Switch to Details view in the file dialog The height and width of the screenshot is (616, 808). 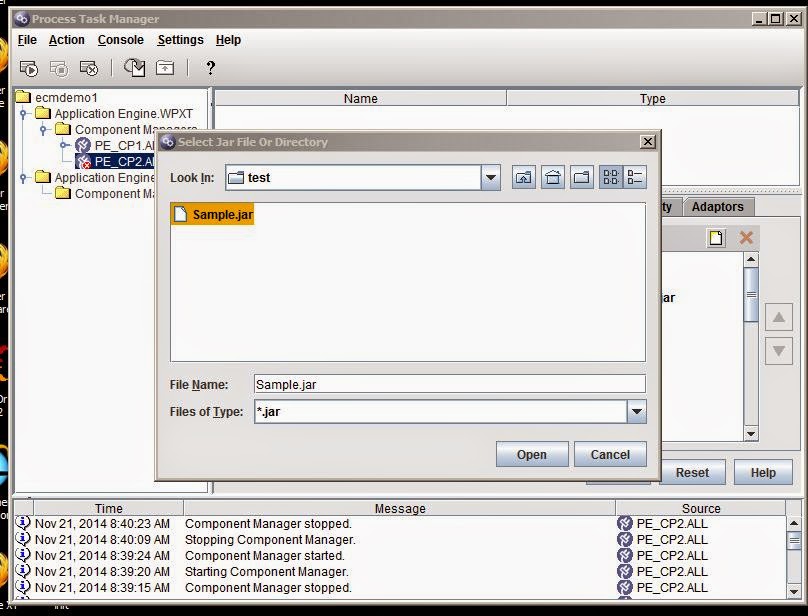coord(636,176)
